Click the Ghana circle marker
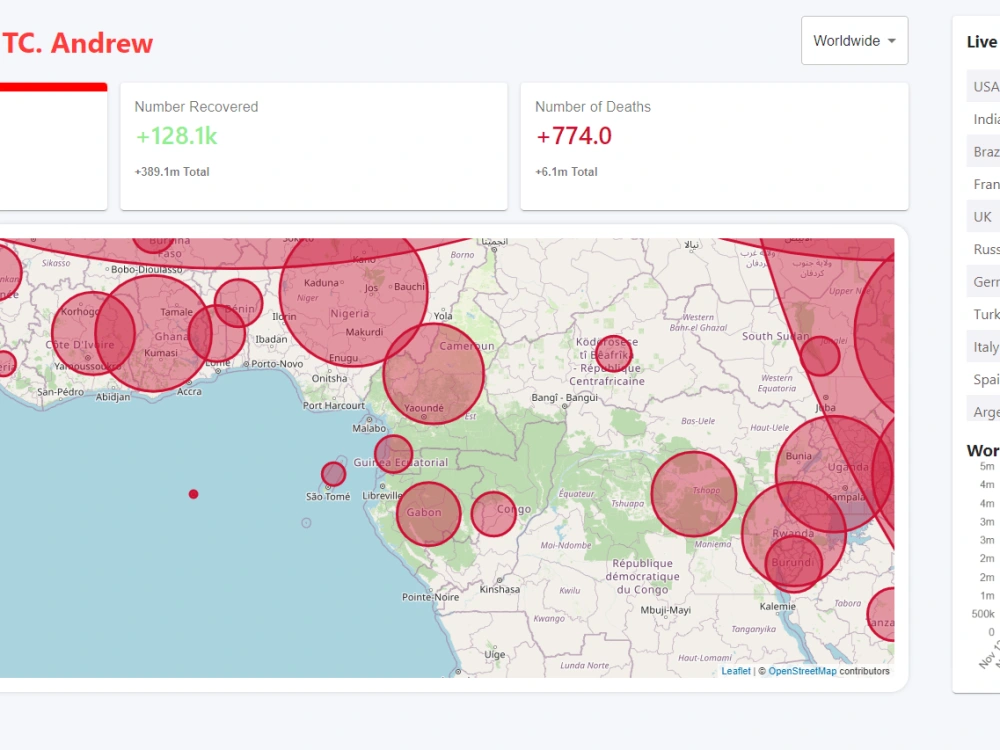 [x=153, y=333]
